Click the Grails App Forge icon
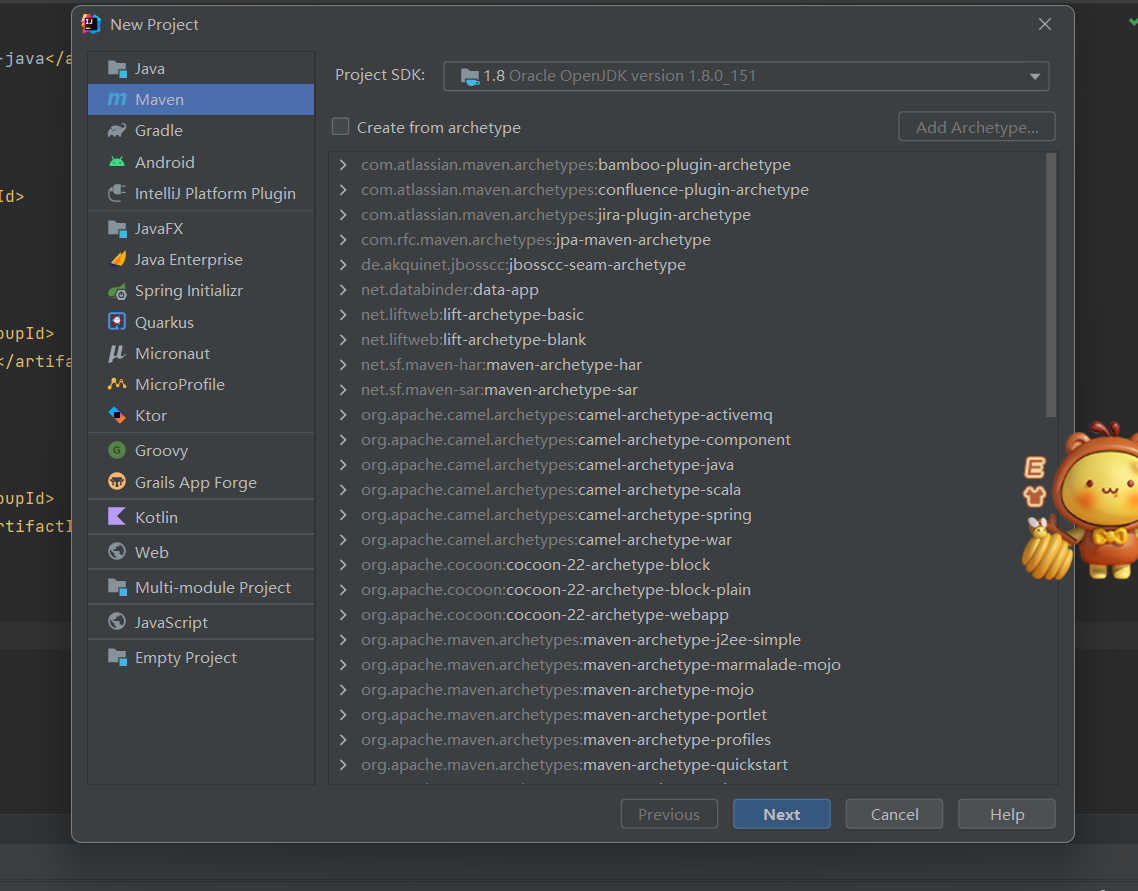1138x891 pixels. coord(117,481)
